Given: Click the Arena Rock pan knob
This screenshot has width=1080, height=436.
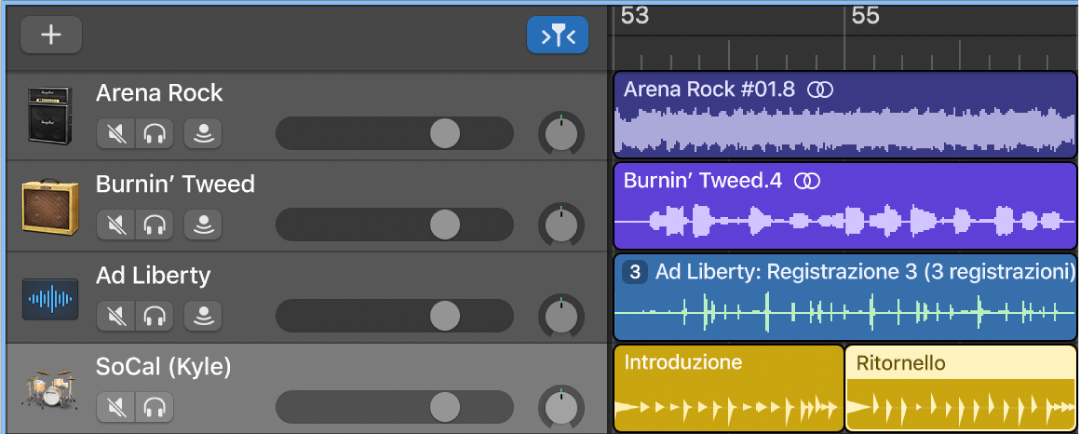Looking at the screenshot, I should click(x=561, y=134).
